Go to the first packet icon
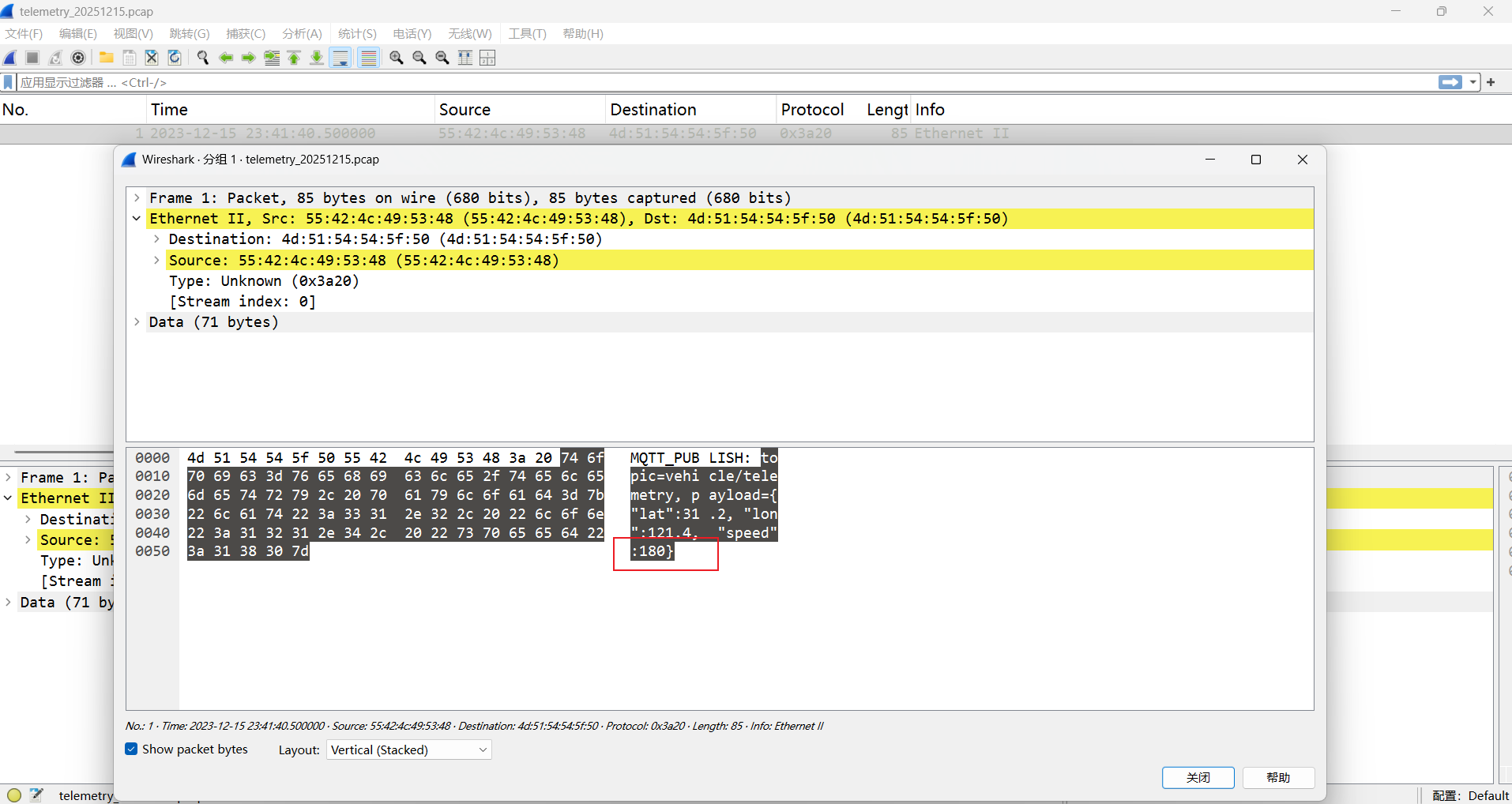Screen dimensions: 1512x804 click(x=295, y=58)
